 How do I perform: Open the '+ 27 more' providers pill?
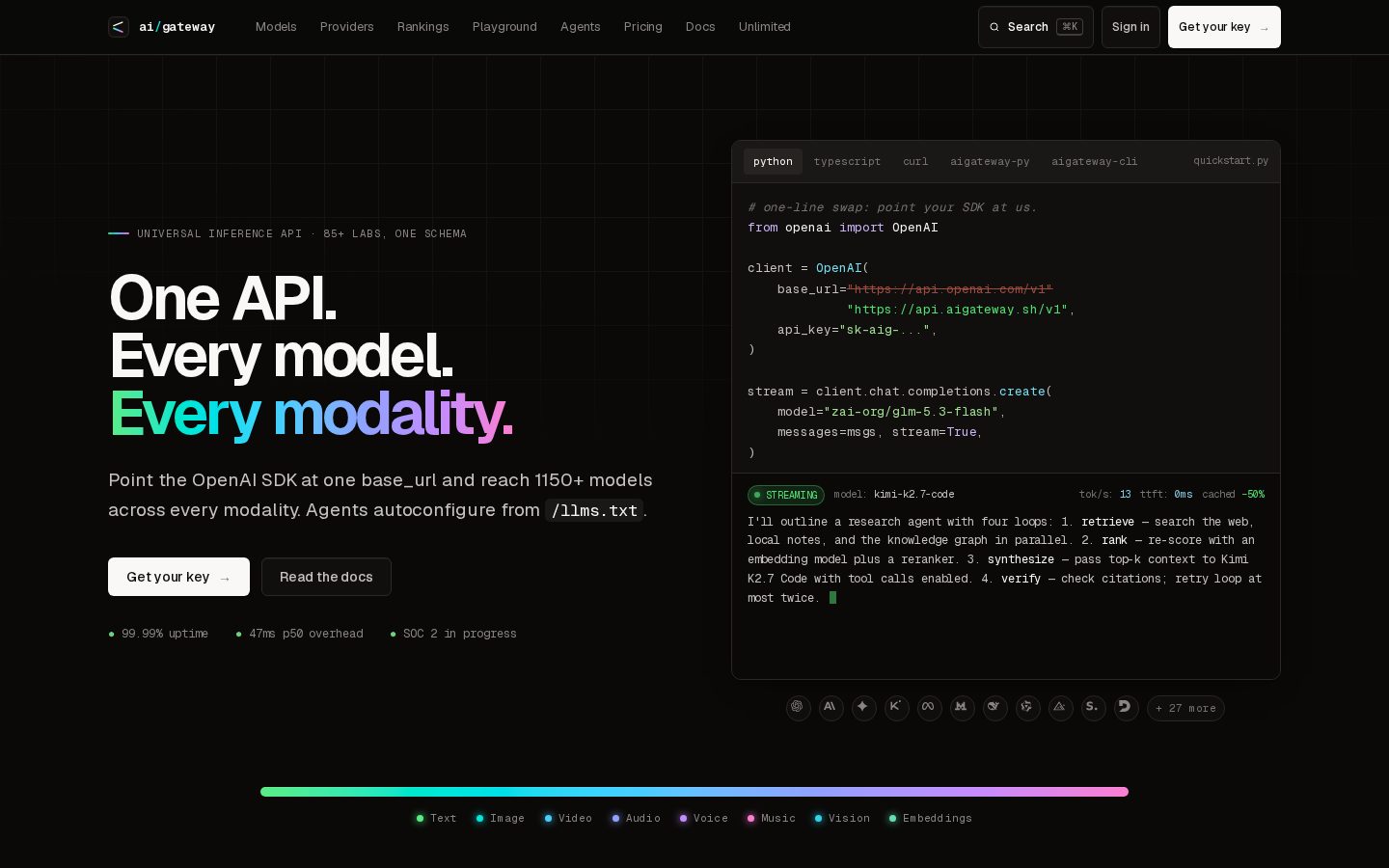tap(1185, 708)
